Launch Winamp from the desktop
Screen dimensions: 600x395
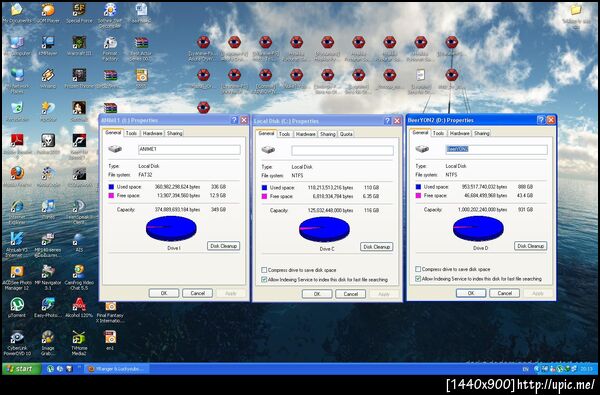point(48,78)
